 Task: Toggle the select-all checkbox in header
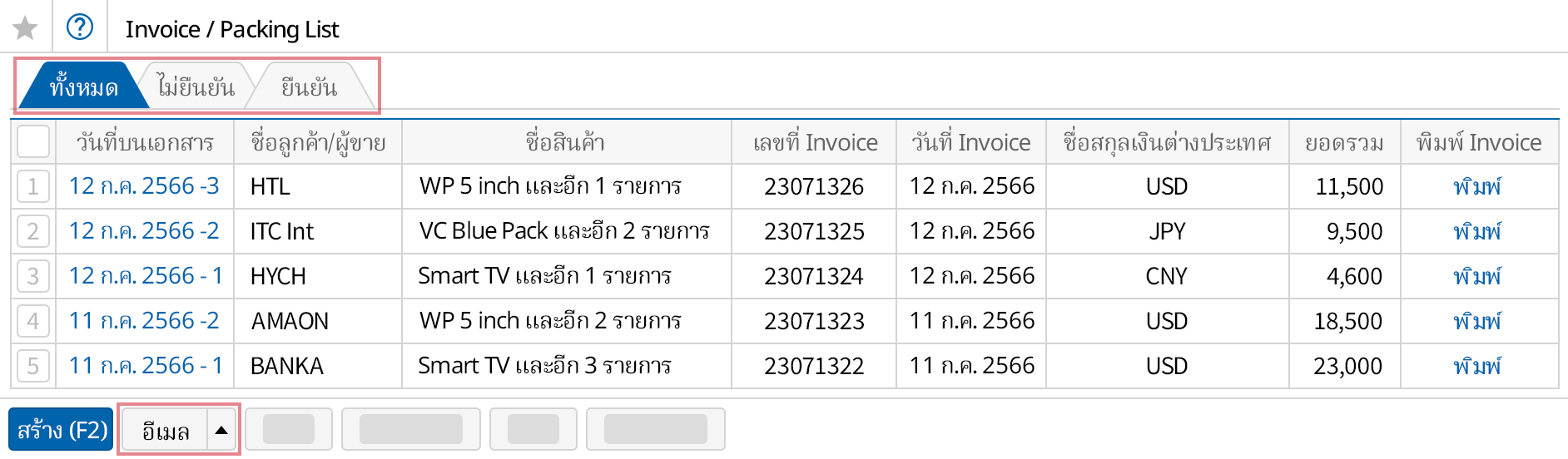coord(33,142)
